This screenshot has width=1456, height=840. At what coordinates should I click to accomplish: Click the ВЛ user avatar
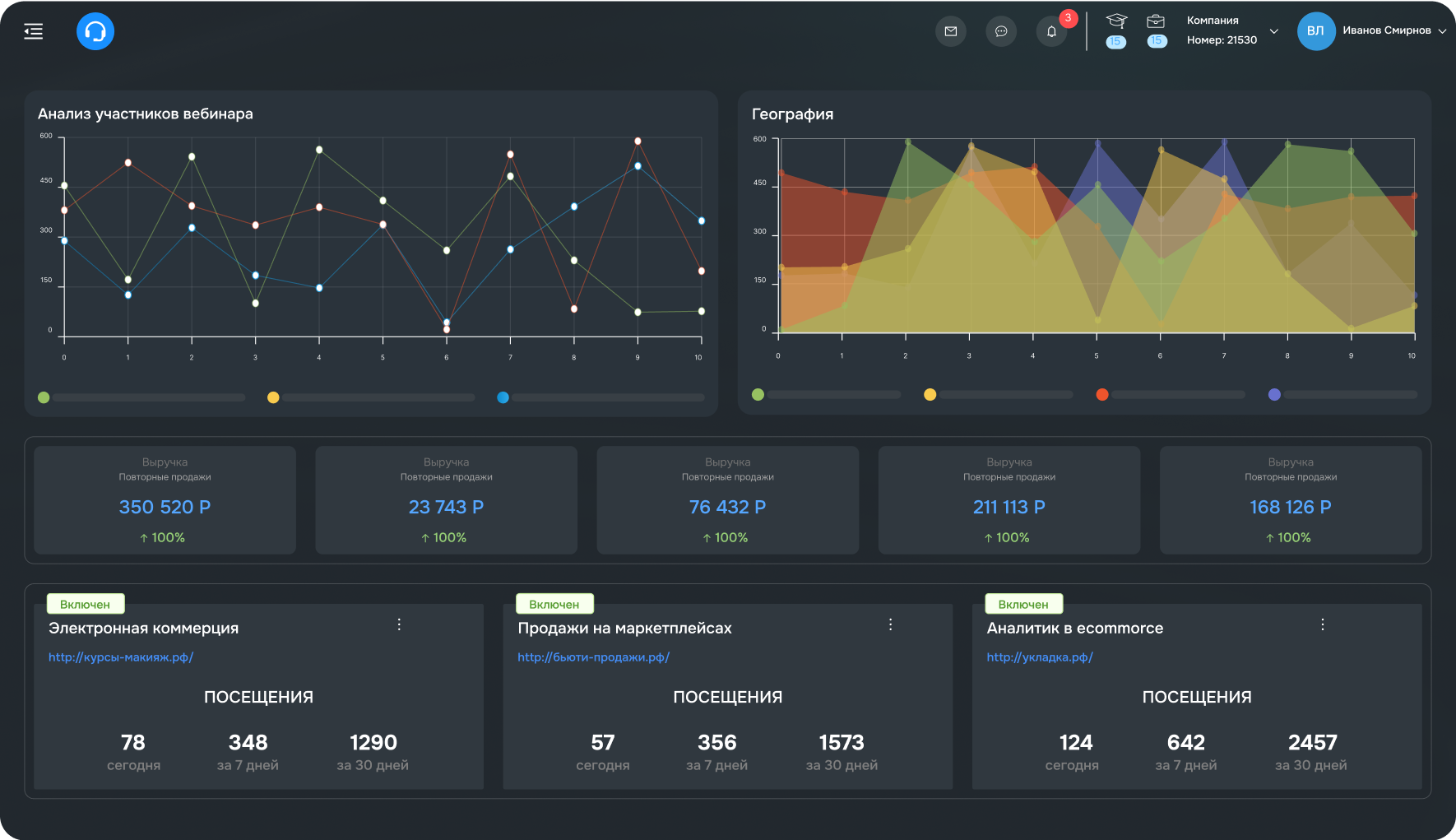click(1315, 31)
